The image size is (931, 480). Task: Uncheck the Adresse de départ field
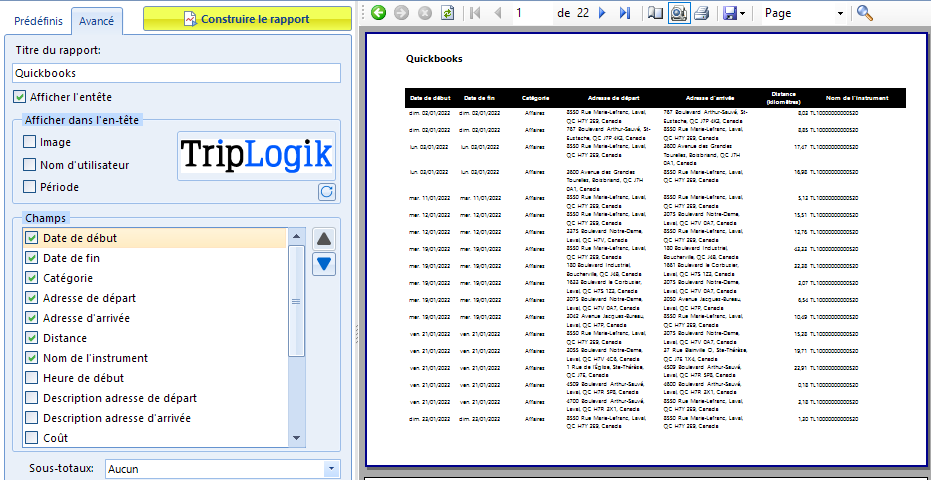pyautogui.click(x=31, y=298)
